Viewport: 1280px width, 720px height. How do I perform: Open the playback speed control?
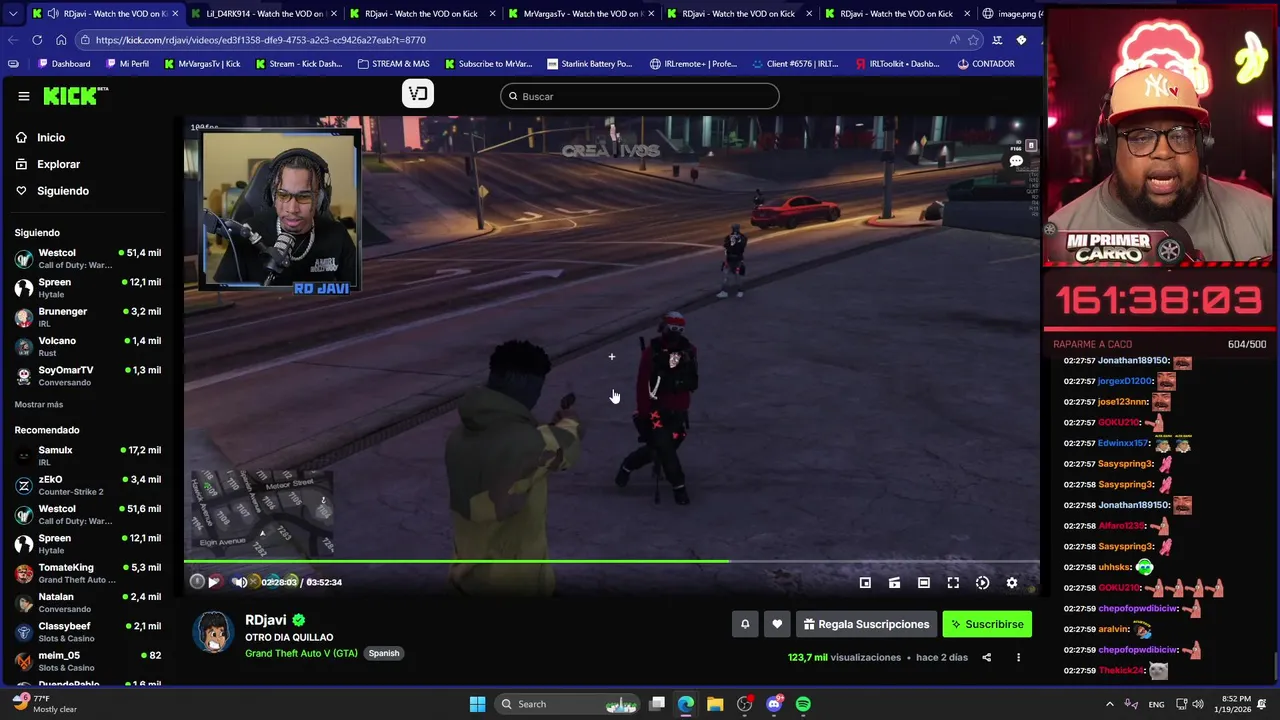(982, 583)
